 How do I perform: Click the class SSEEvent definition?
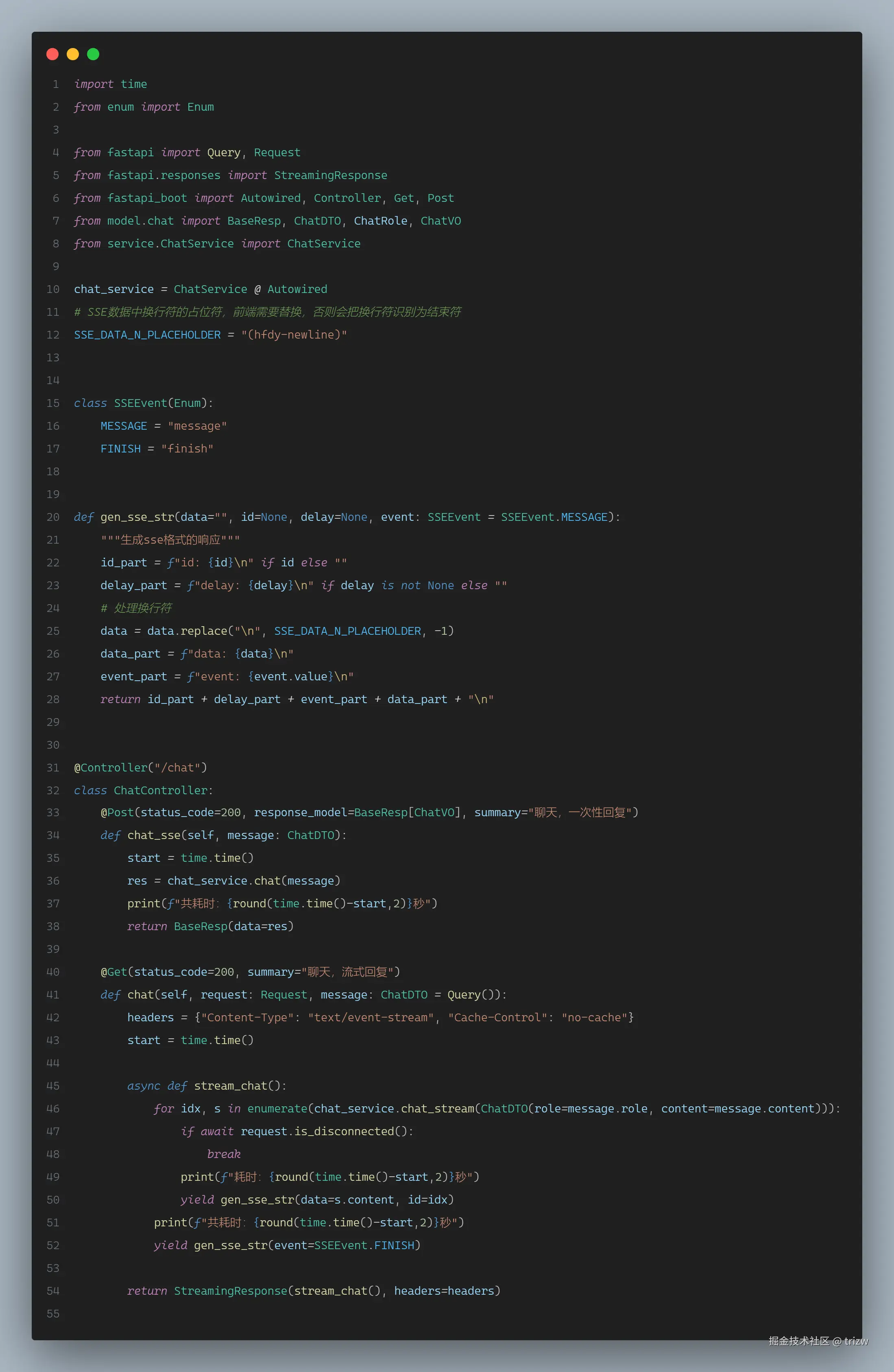pyautogui.click(x=140, y=403)
